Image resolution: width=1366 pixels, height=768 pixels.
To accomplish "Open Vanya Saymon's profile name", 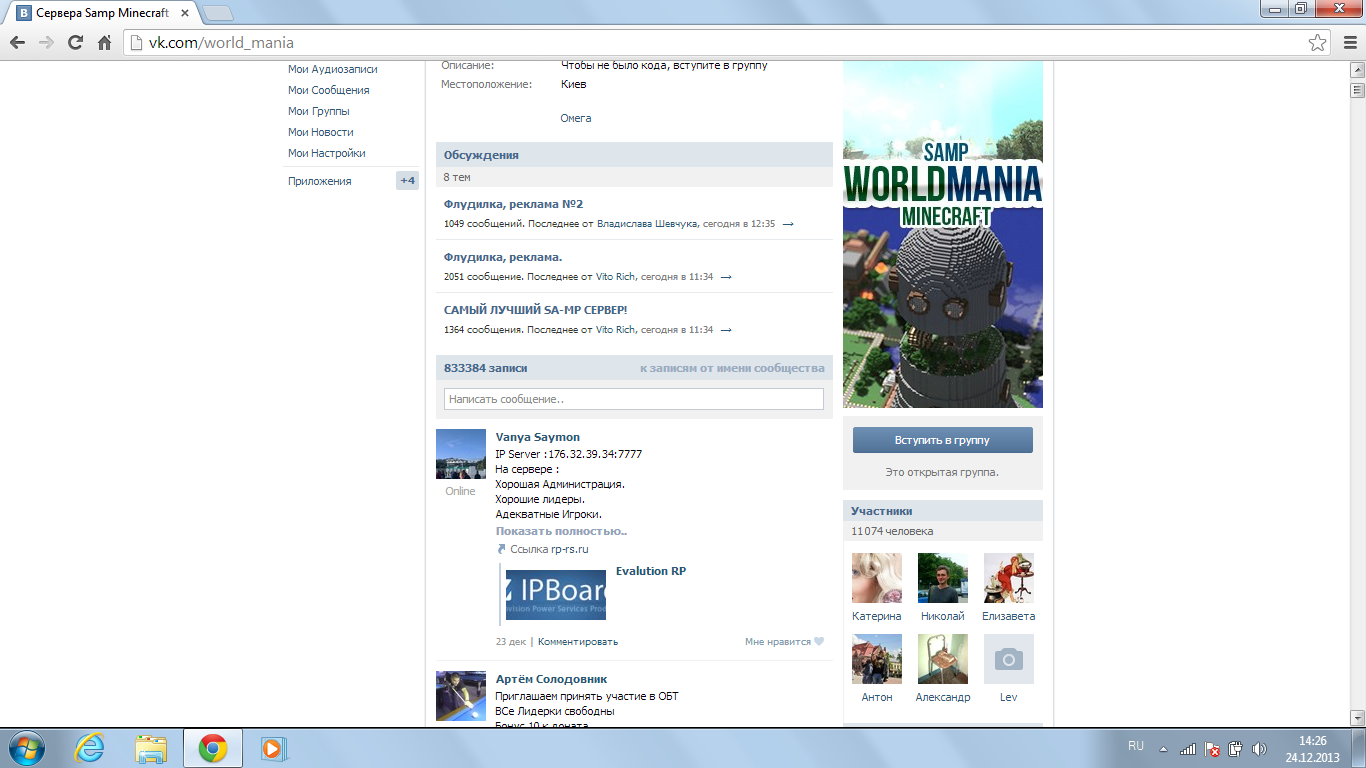I will [x=538, y=437].
